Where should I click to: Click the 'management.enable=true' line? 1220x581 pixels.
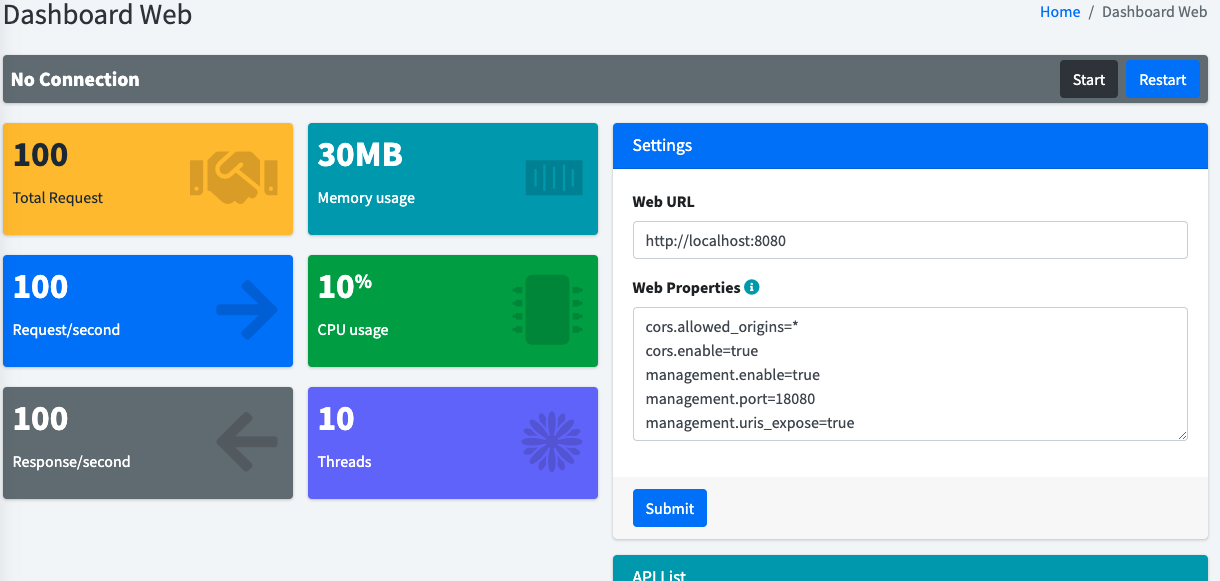pyautogui.click(x=733, y=375)
